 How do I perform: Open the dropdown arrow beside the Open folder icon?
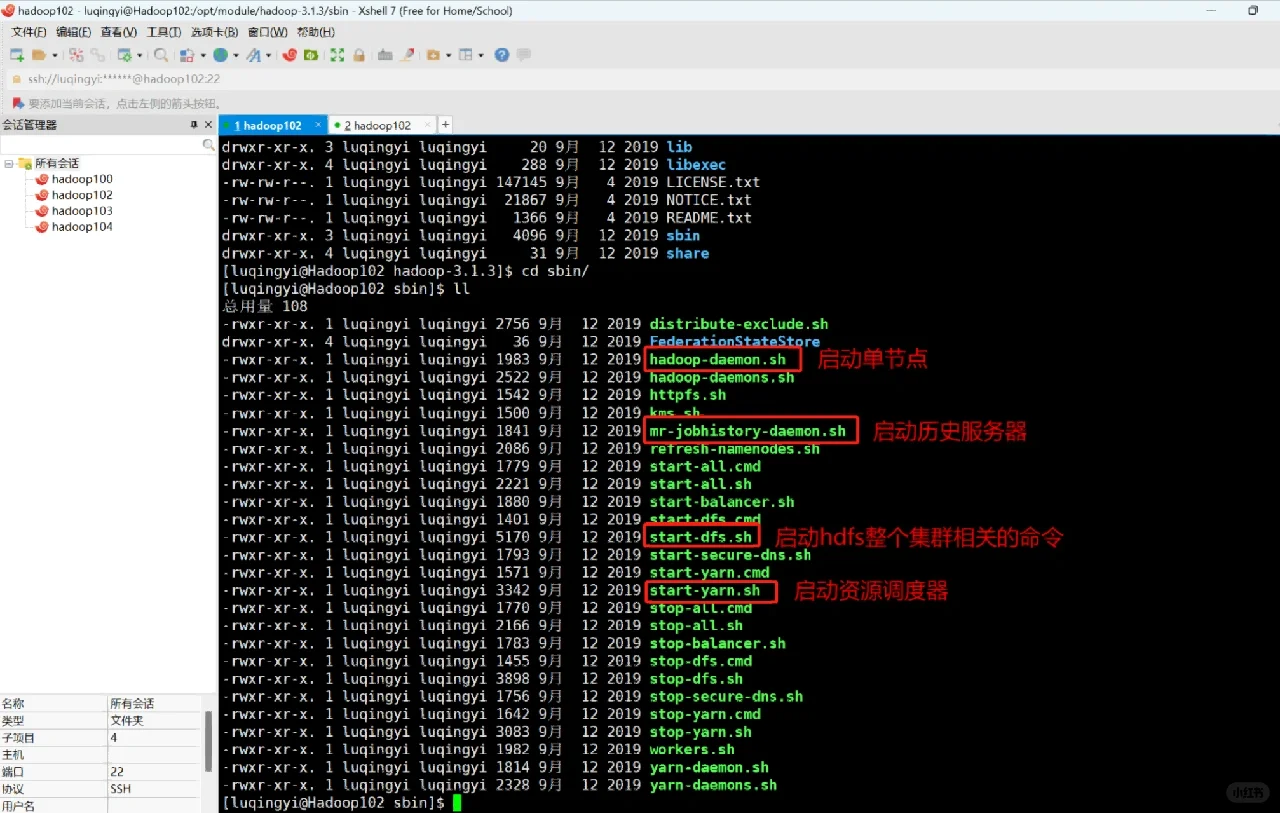click(x=55, y=55)
